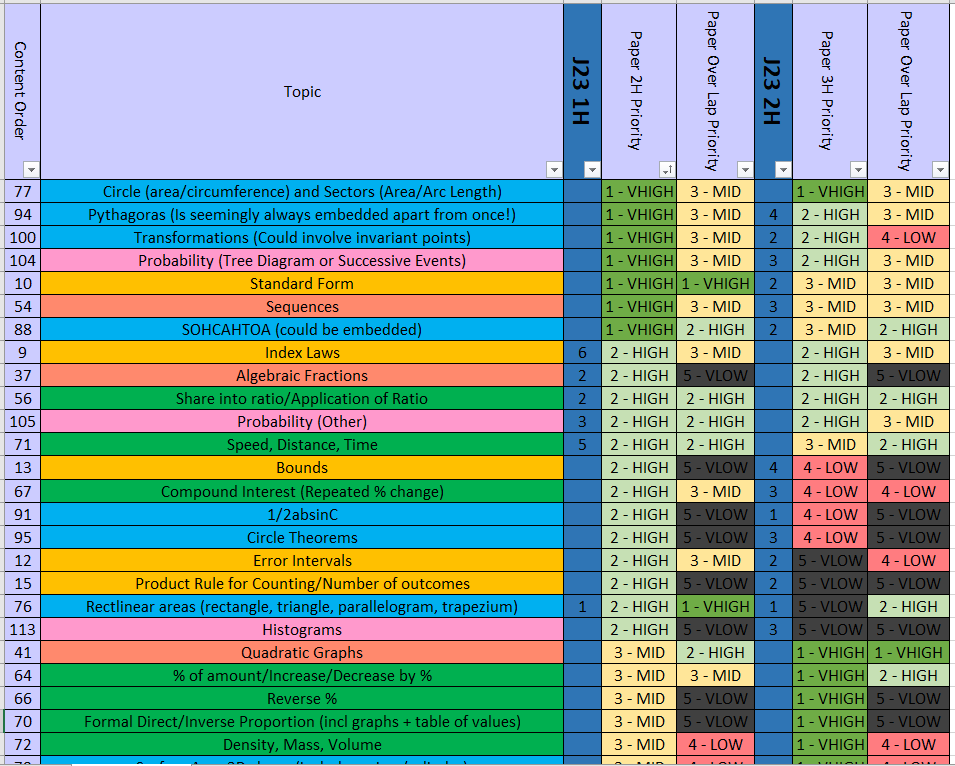The height and width of the screenshot is (766, 955).
Task: Select J23 1H value 3 in Probability (Other) row
Action: coord(582,421)
